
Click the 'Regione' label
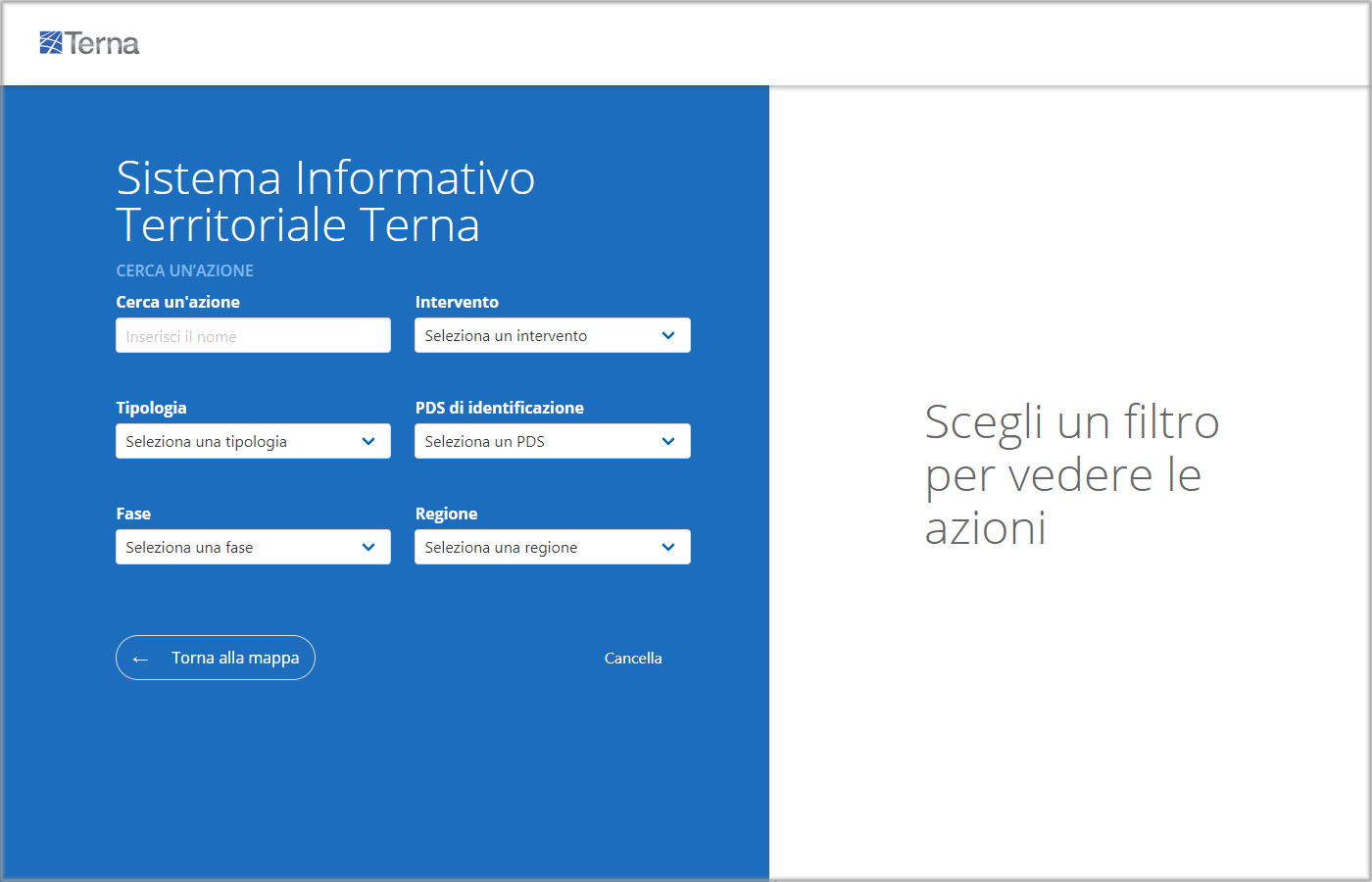446,514
